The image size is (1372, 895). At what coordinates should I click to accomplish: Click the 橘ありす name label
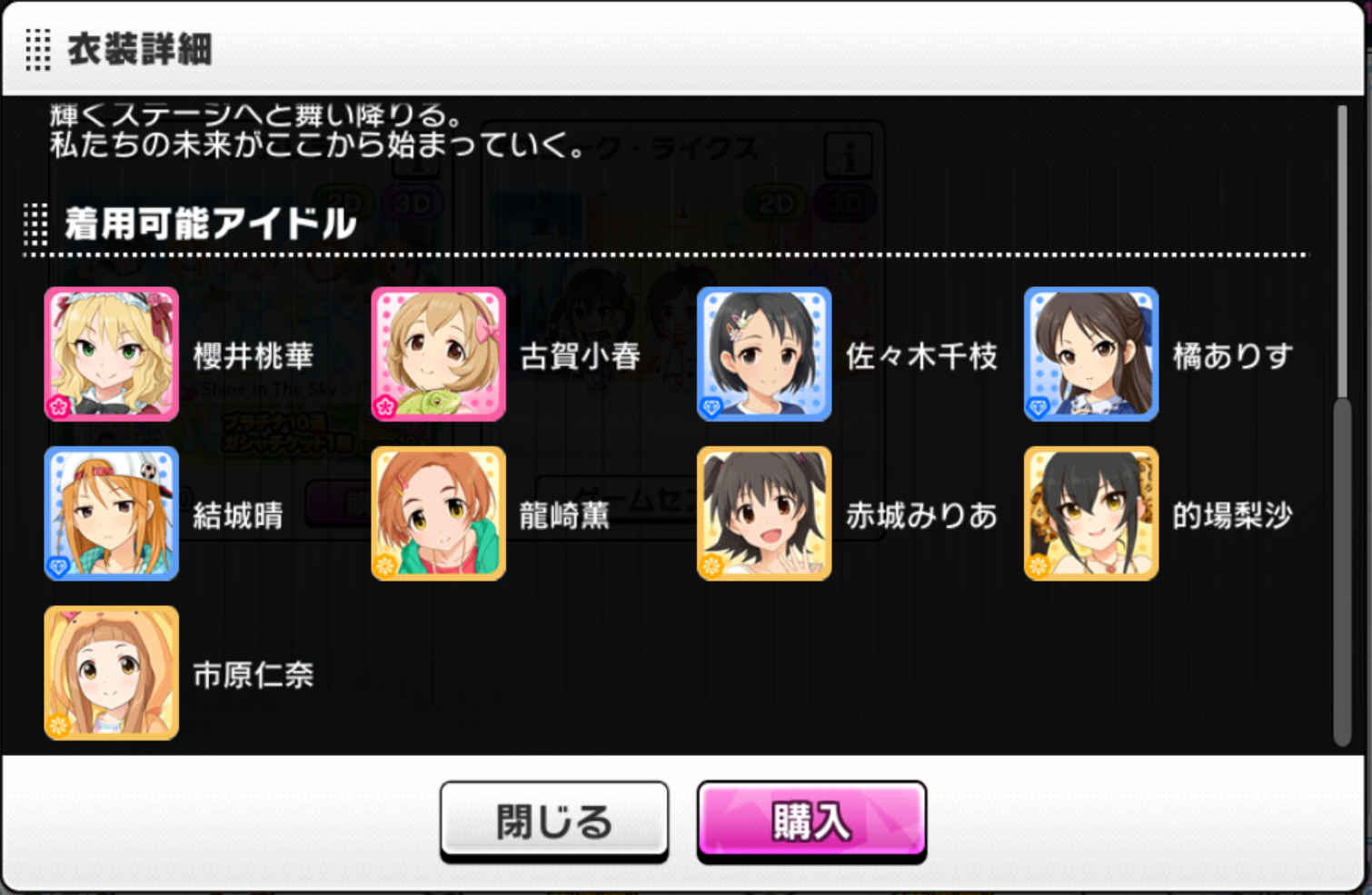coord(1233,355)
